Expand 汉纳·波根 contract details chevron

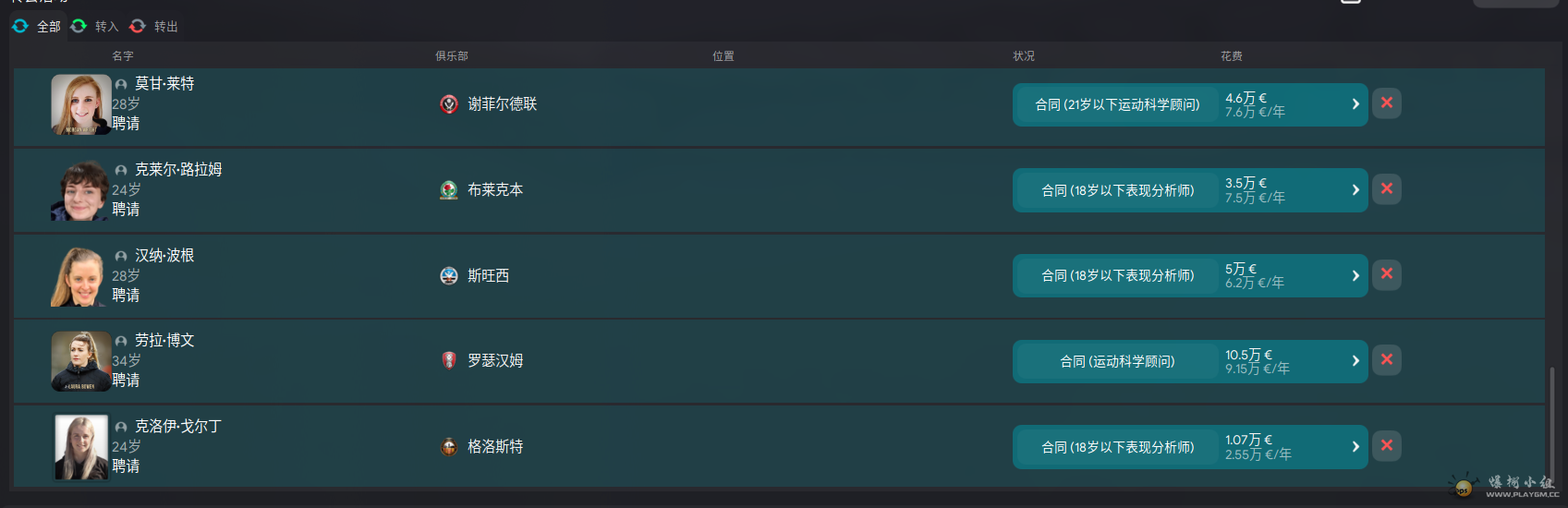pyautogui.click(x=1355, y=275)
